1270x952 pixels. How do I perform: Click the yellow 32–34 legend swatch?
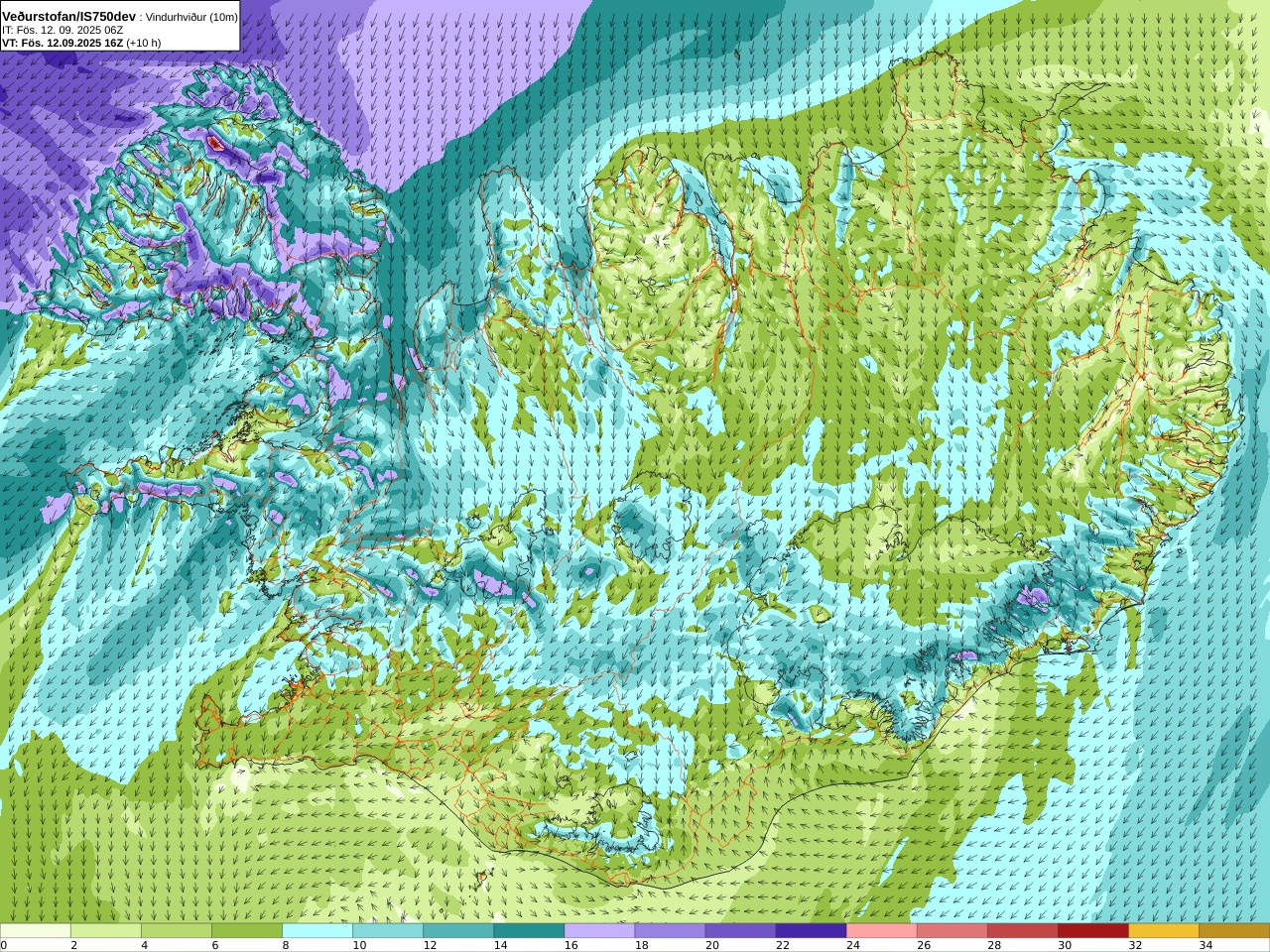click(x=1163, y=931)
